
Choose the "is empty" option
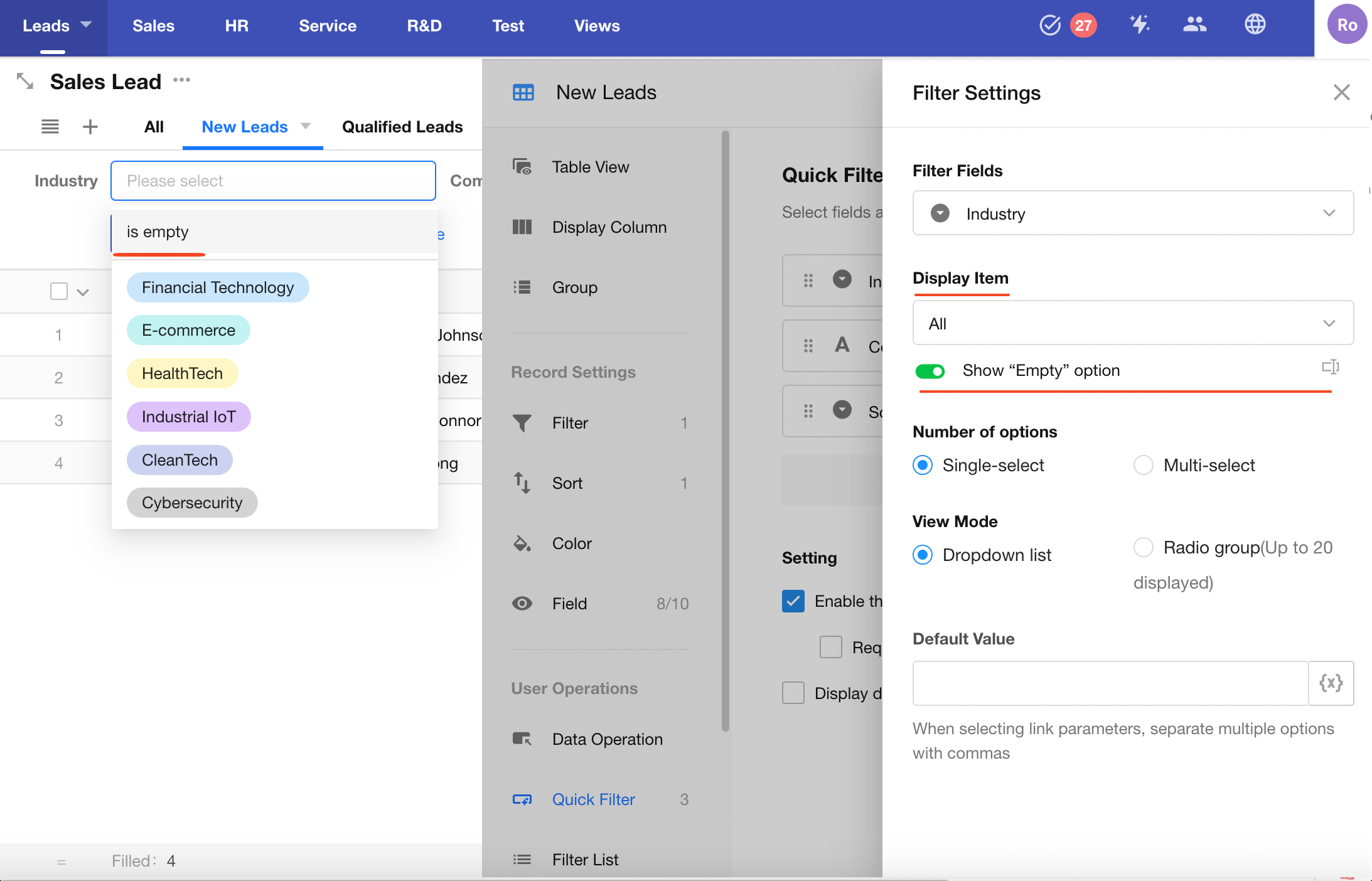(158, 232)
